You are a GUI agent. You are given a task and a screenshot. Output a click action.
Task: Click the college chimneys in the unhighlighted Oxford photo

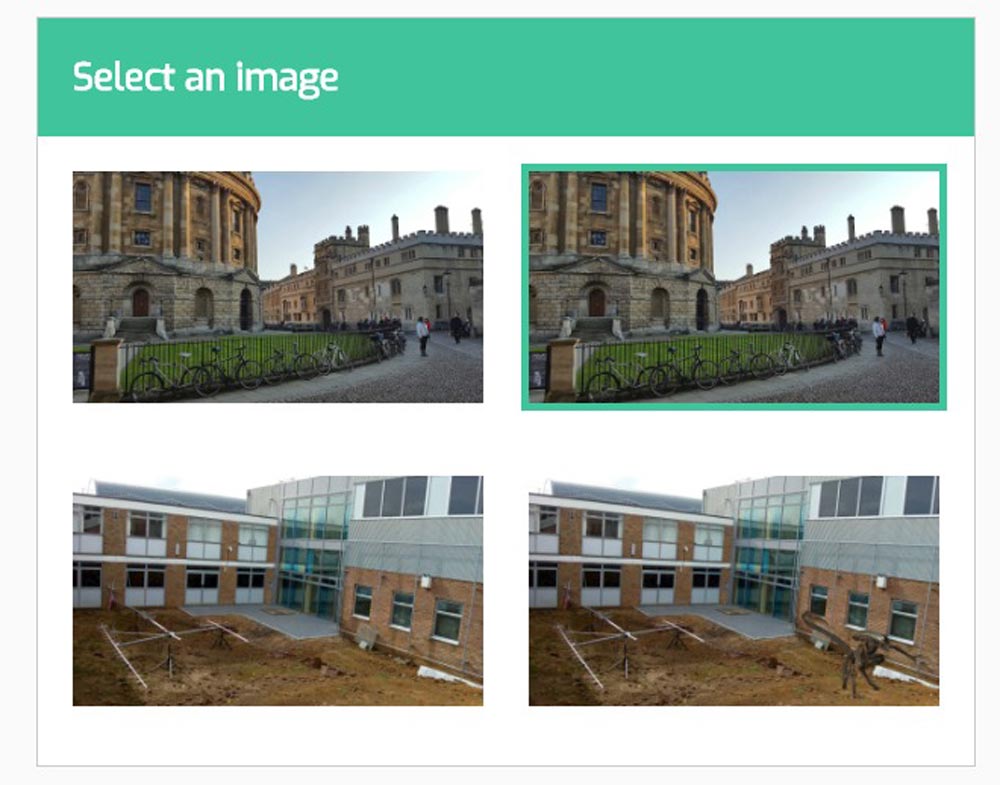point(441,220)
